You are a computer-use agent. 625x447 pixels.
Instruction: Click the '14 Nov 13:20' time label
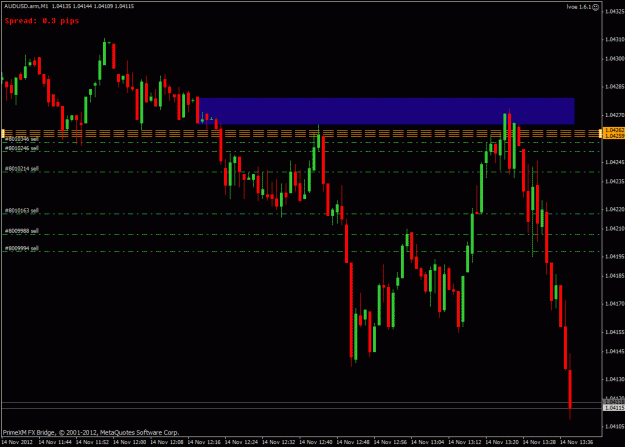point(502,442)
